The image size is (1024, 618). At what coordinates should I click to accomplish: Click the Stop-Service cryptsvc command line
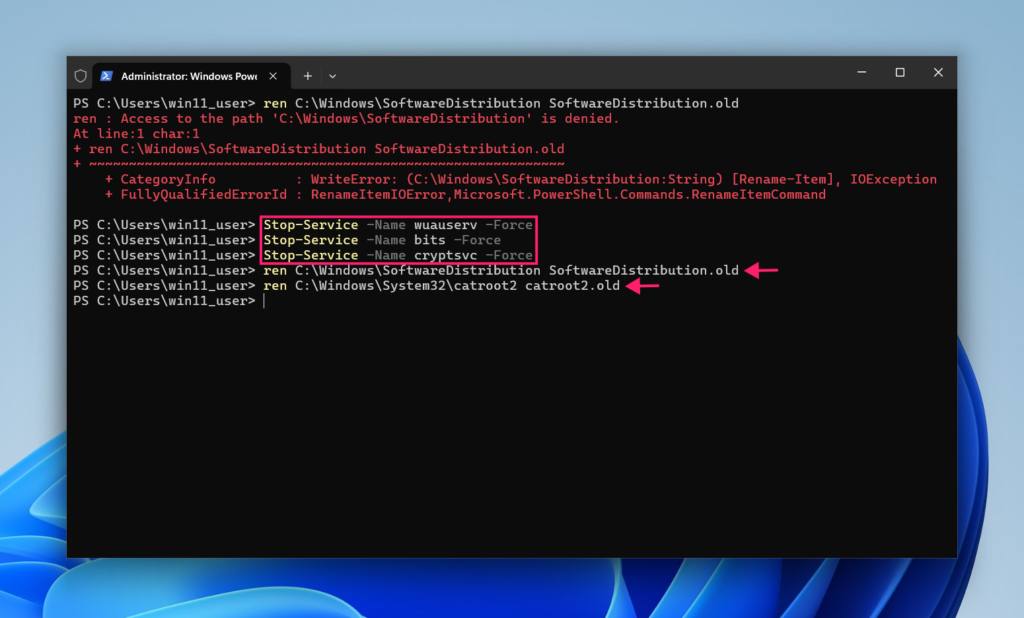(x=398, y=255)
